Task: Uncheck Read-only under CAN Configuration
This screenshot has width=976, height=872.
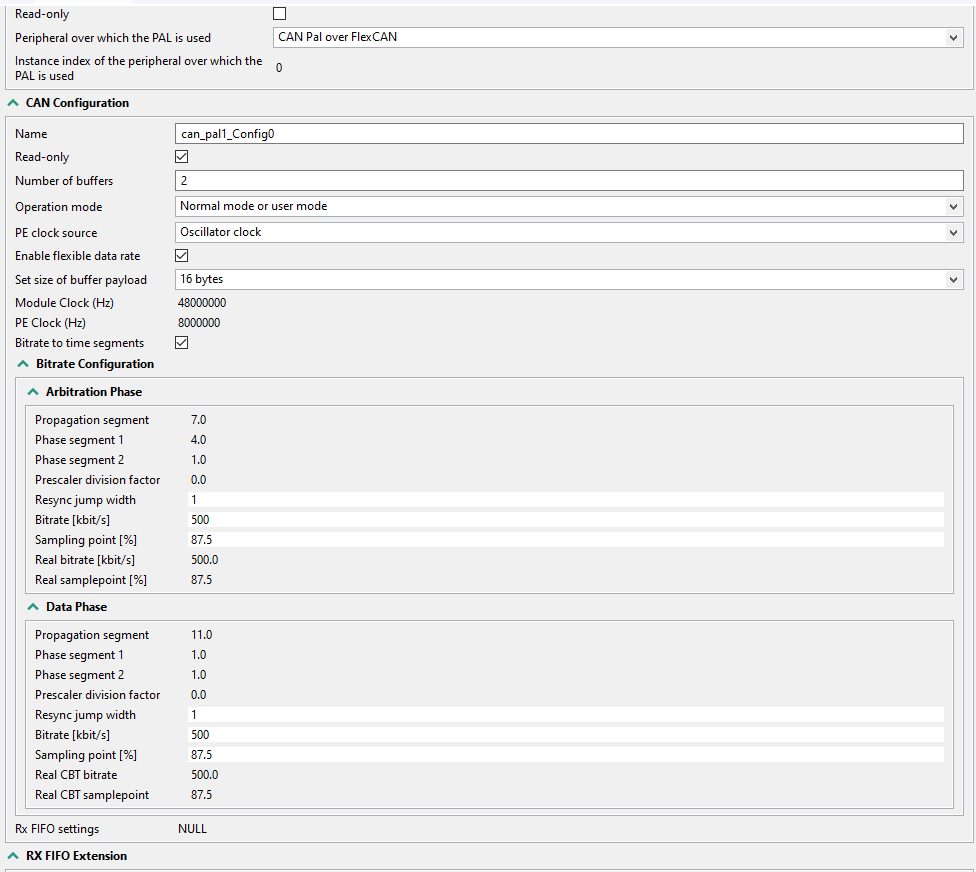Action: 182,157
